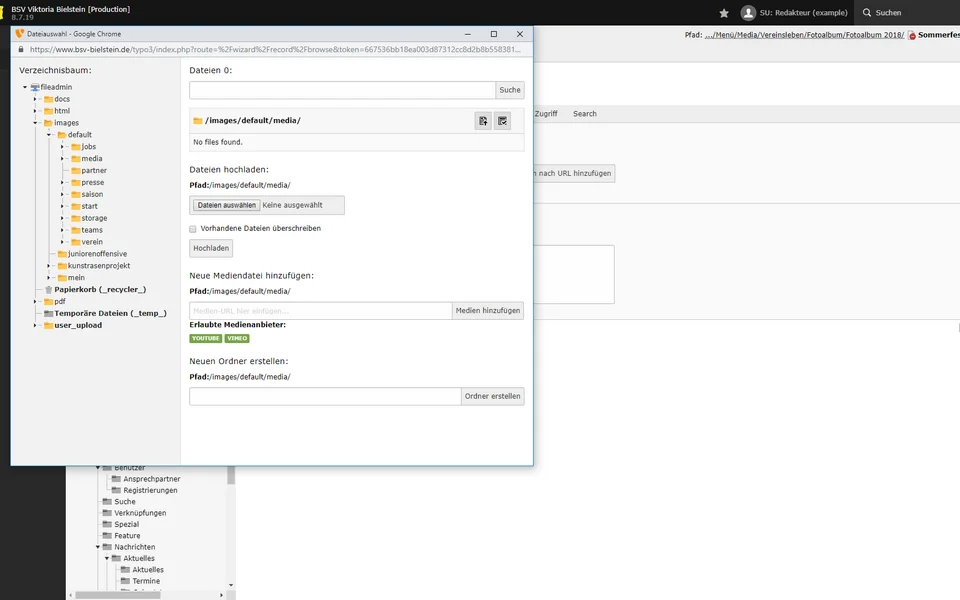Click the toggle selection icon in file list header

click(x=503, y=121)
